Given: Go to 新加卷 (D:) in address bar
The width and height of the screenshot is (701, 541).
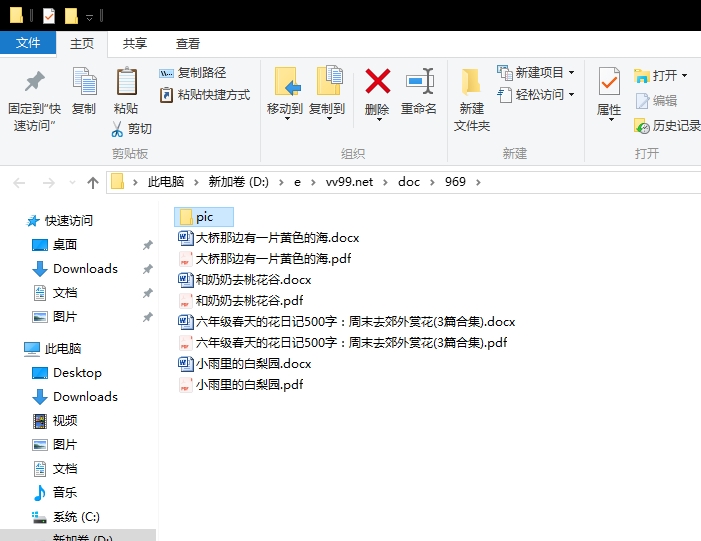Looking at the screenshot, I should [238, 182].
